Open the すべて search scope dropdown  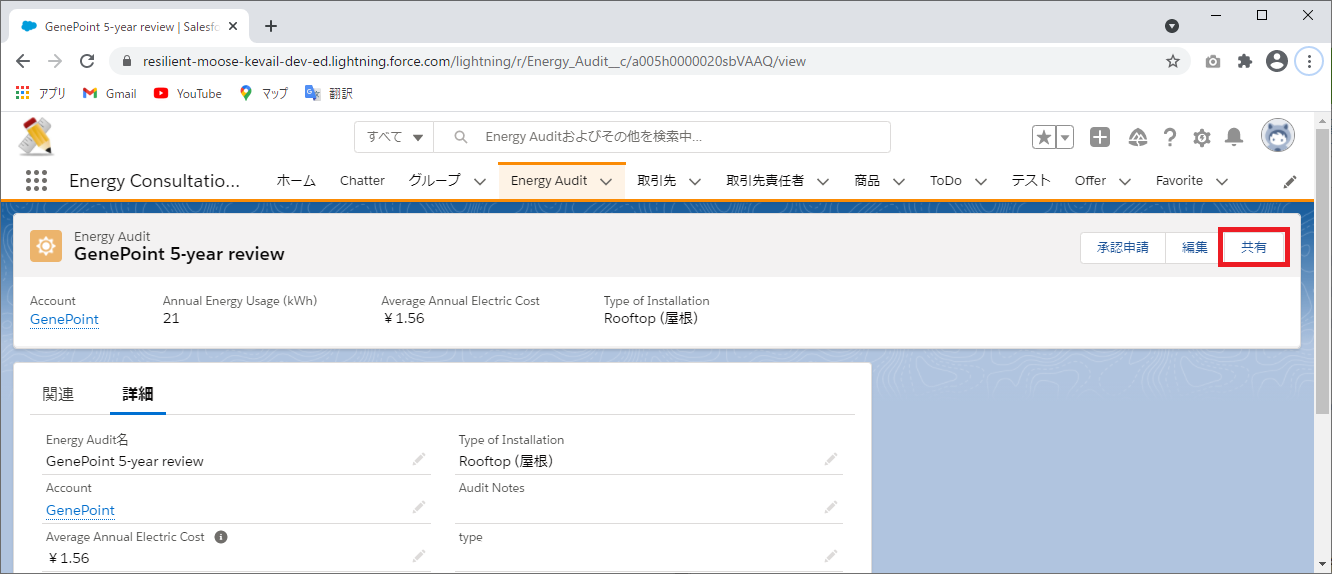[395, 137]
